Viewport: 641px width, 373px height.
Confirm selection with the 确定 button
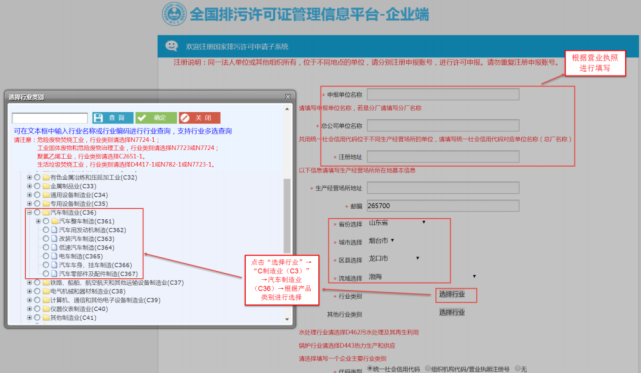(x=156, y=118)
